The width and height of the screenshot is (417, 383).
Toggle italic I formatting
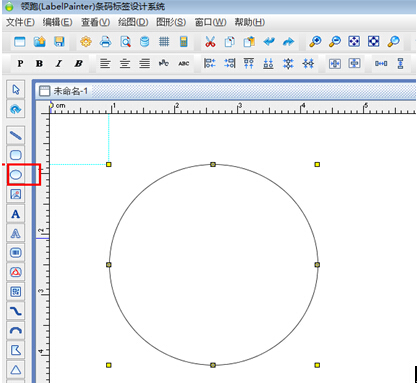(59, 63)
